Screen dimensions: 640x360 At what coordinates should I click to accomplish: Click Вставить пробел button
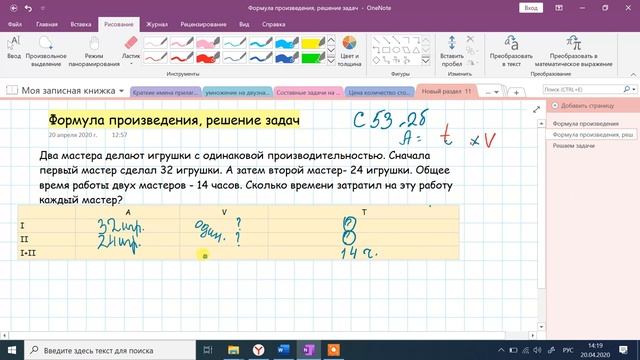451,51
